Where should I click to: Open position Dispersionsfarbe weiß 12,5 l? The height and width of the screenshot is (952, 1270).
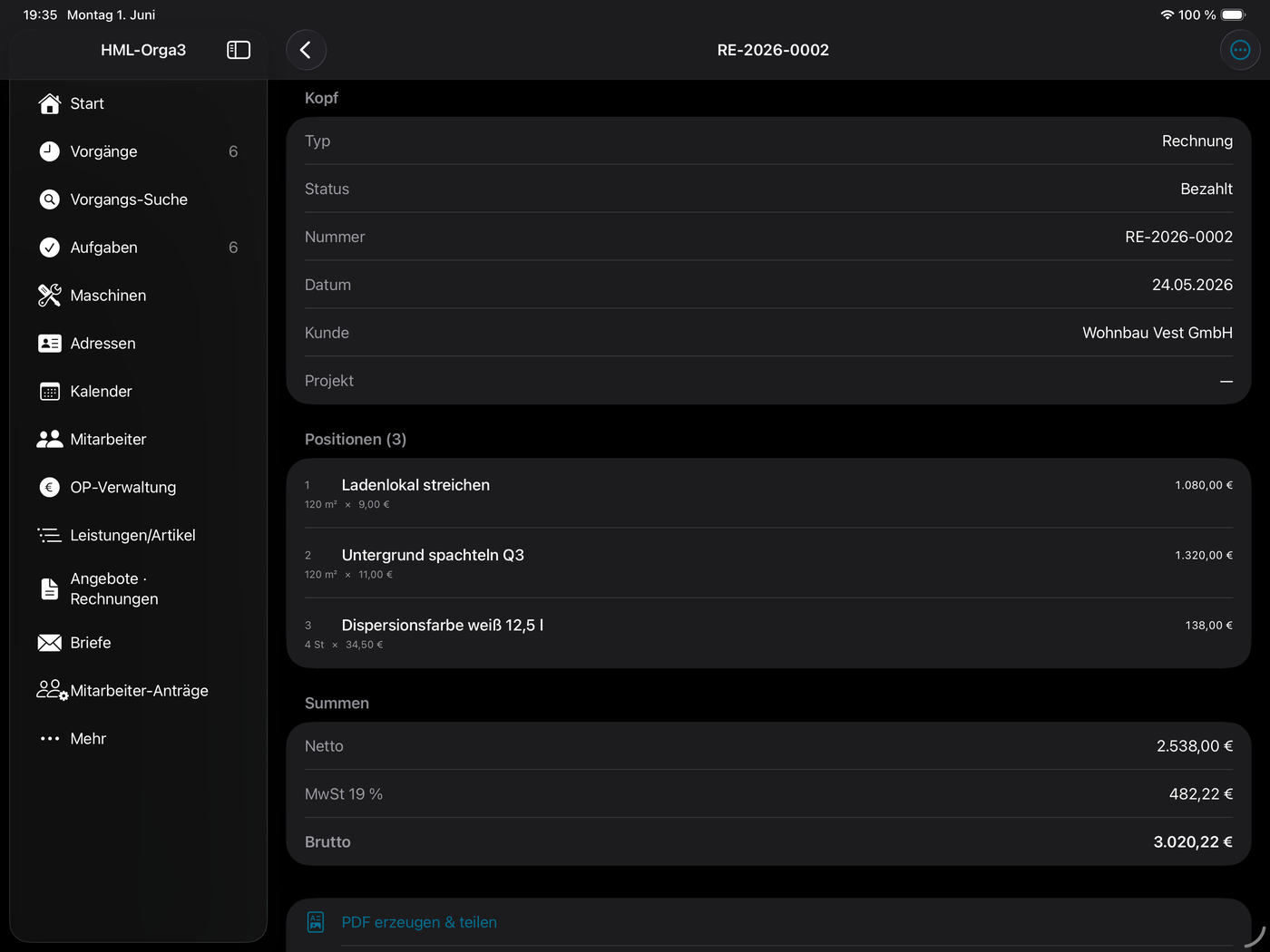tap(768, 633)
